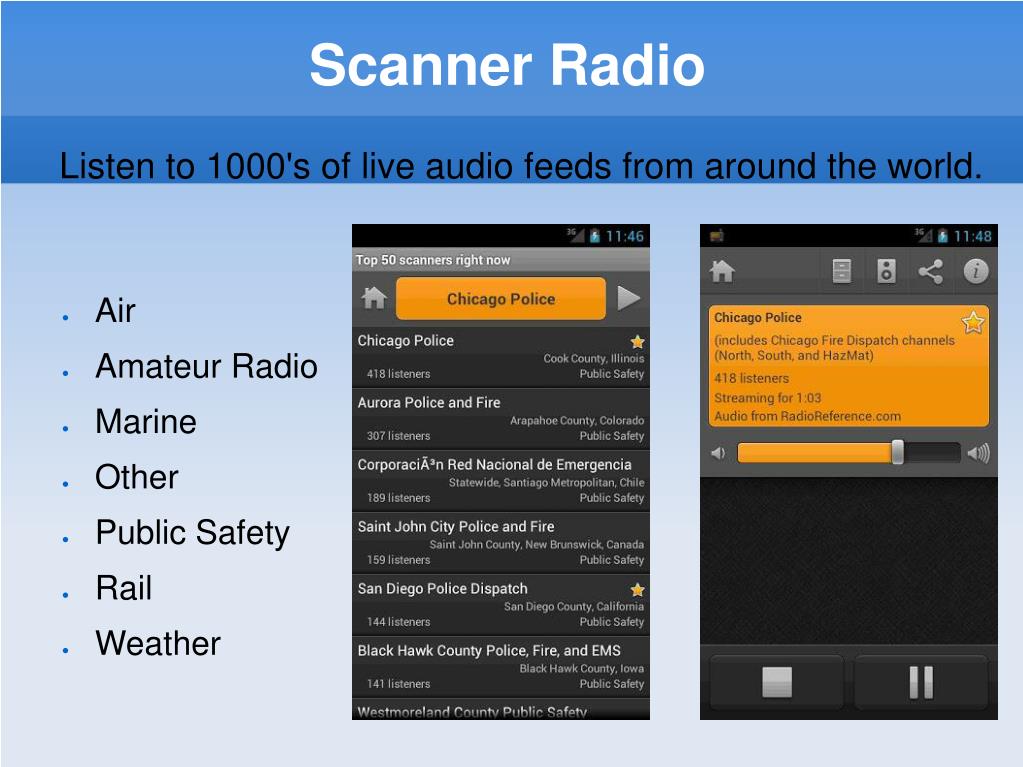The height and width of the screenshot is (767, 1023).
Task: Click the Air bullet item
Action: point(115,310)
